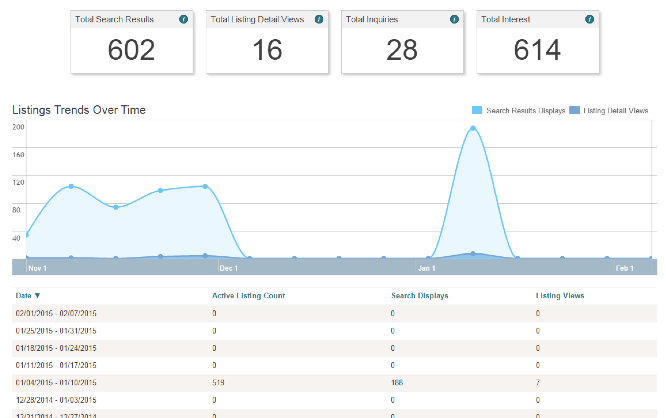
Task: Toggle Listing Detail Views legend swatch
Action: pos(574,110)
